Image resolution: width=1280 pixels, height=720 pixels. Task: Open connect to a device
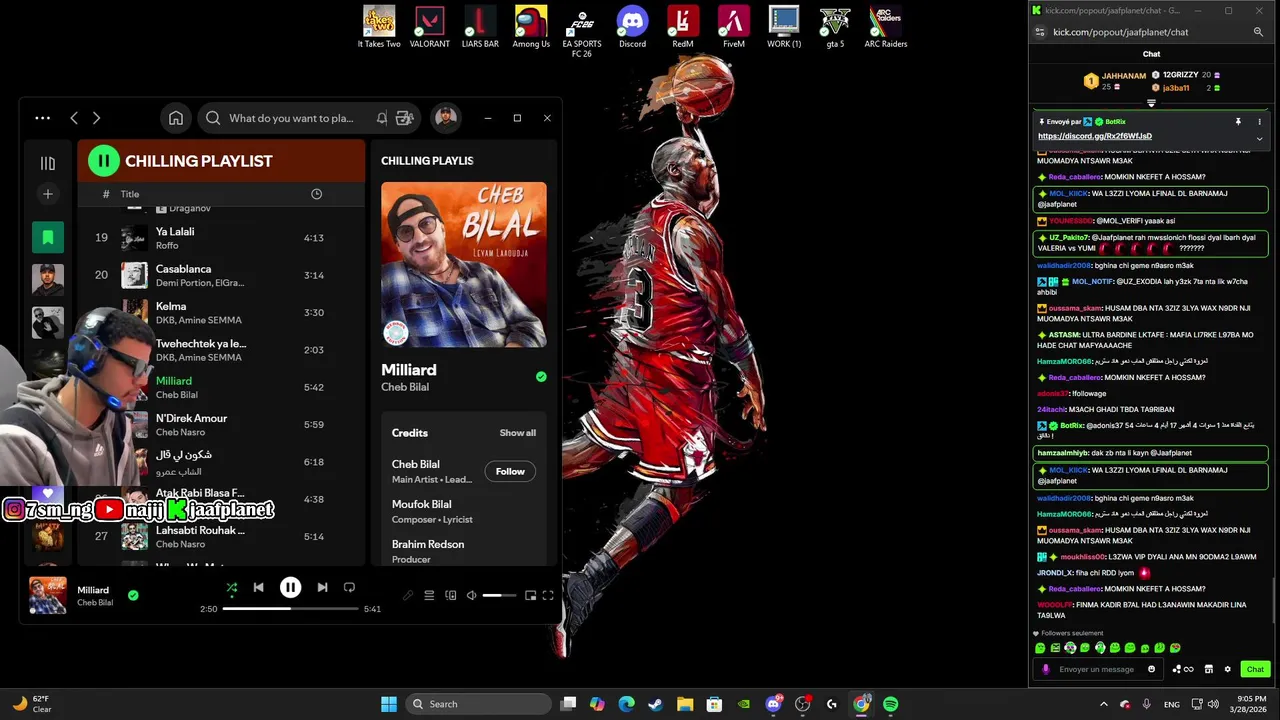coord(450,596)
